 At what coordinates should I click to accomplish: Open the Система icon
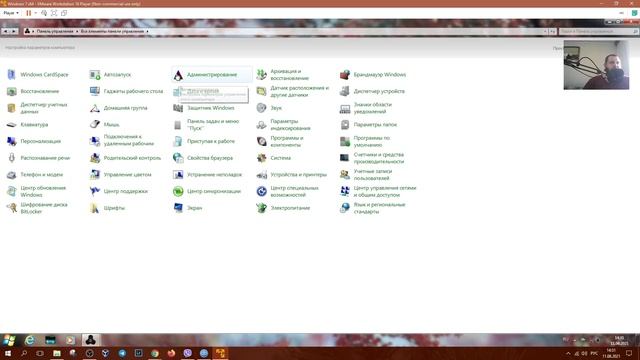coord(261,158)
